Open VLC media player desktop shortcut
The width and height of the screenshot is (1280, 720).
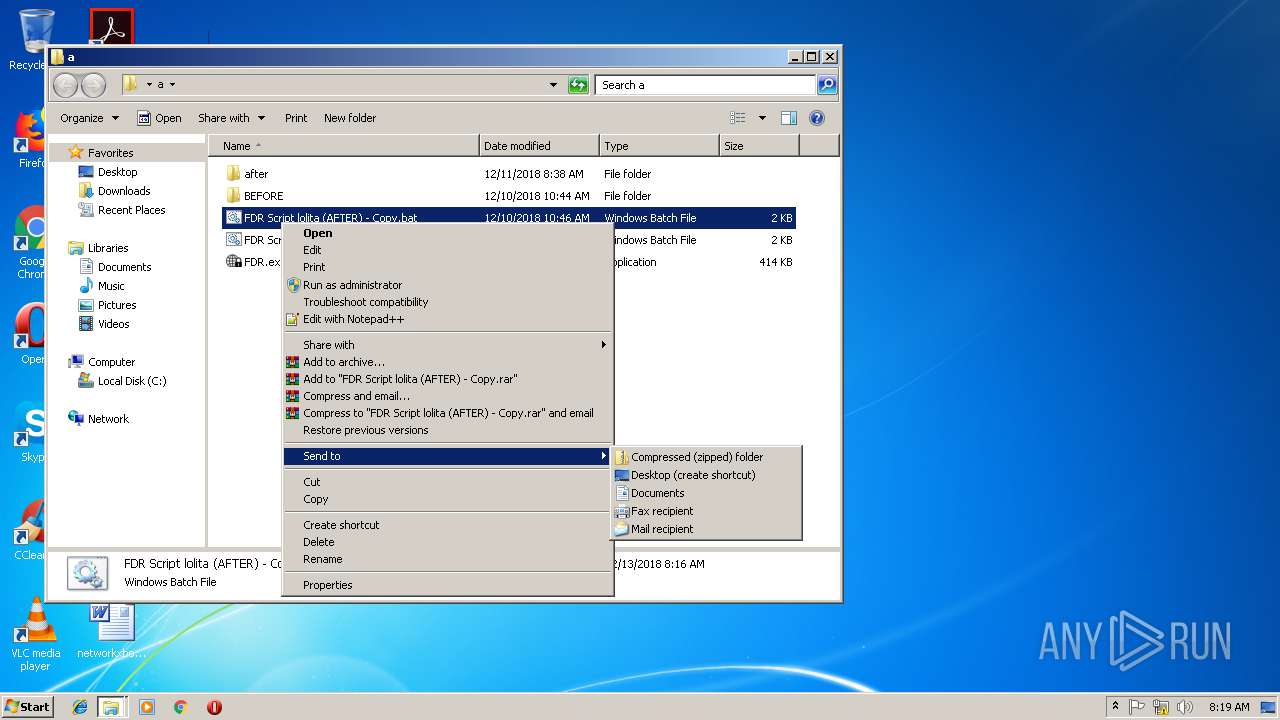(x=35, y=635)
